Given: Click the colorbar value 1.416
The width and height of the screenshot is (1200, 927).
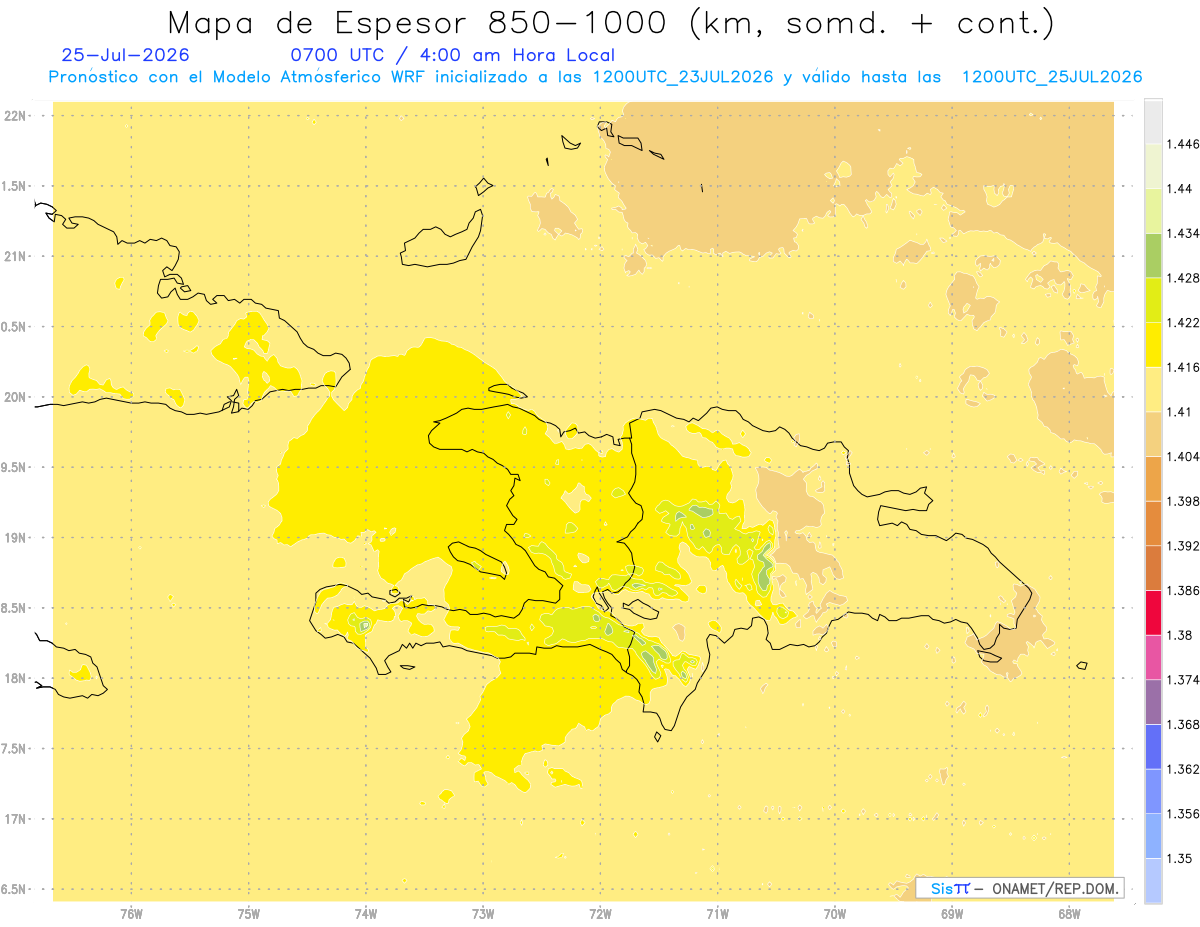Looking at the screenshot, I should [x=1182, y=367].
